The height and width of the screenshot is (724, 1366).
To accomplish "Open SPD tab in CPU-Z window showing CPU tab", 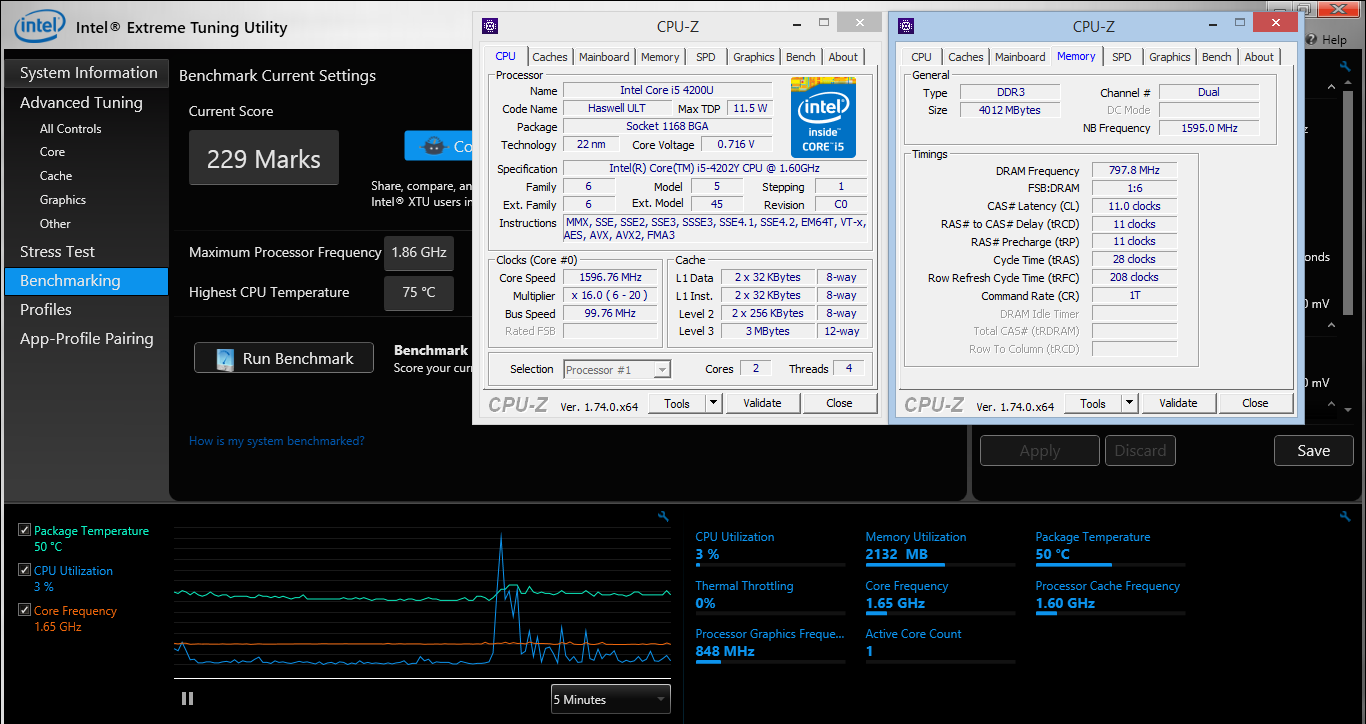I will (x=706, y=57).
